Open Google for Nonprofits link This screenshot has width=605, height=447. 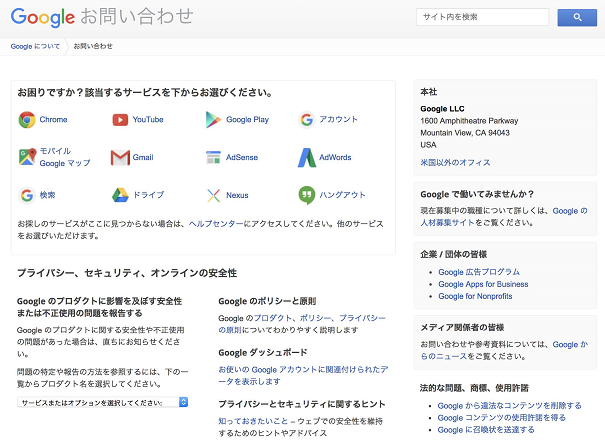(x=475, y=296)
